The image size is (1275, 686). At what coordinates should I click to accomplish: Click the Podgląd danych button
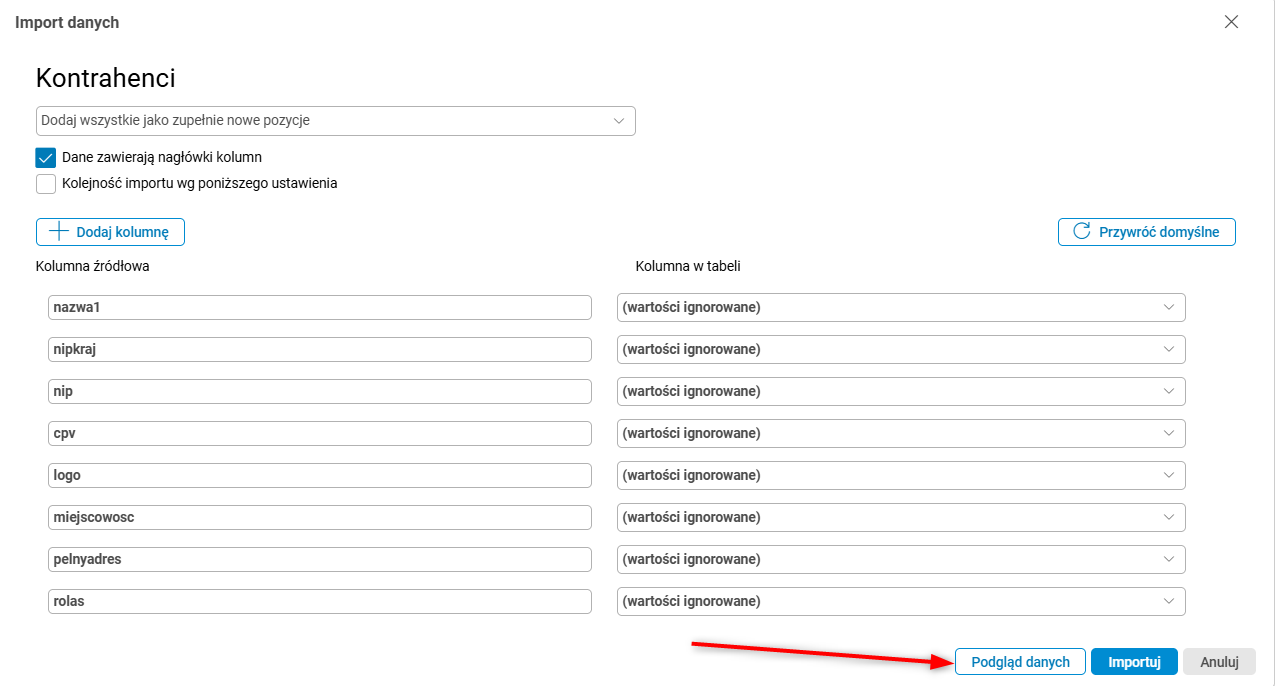coord(1020,662)
